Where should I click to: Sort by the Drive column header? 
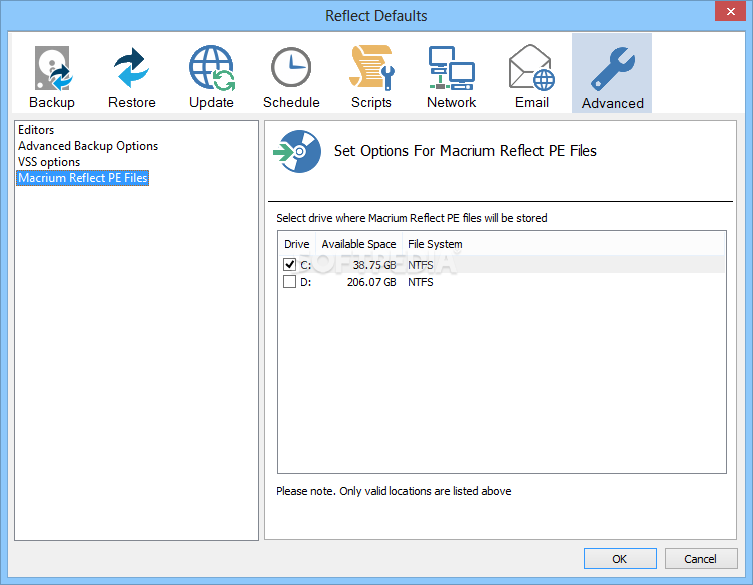tap(296, 244)
